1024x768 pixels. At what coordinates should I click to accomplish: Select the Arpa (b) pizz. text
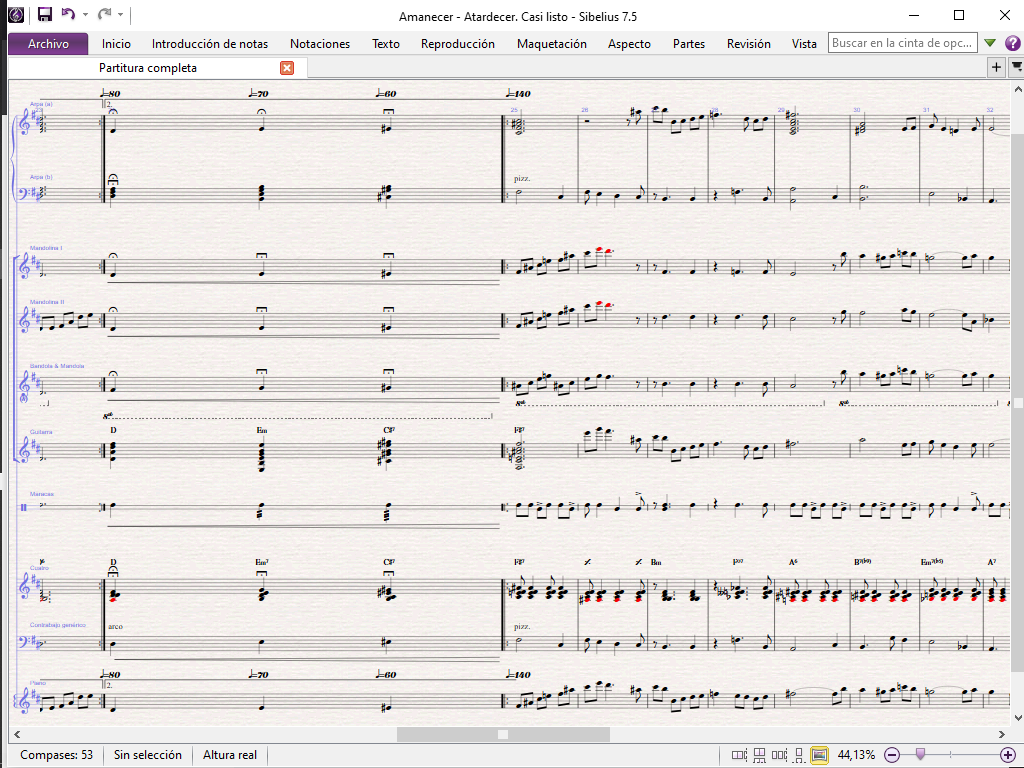[522, 178]
